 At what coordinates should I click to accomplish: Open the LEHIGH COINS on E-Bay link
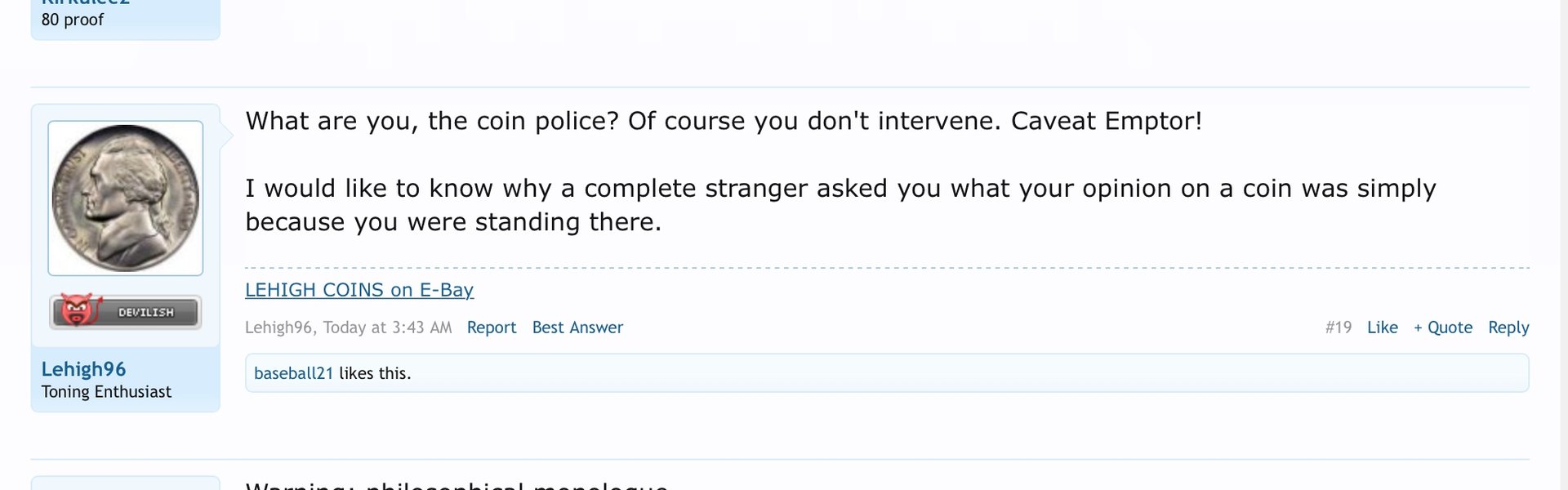tap(359, 290)
